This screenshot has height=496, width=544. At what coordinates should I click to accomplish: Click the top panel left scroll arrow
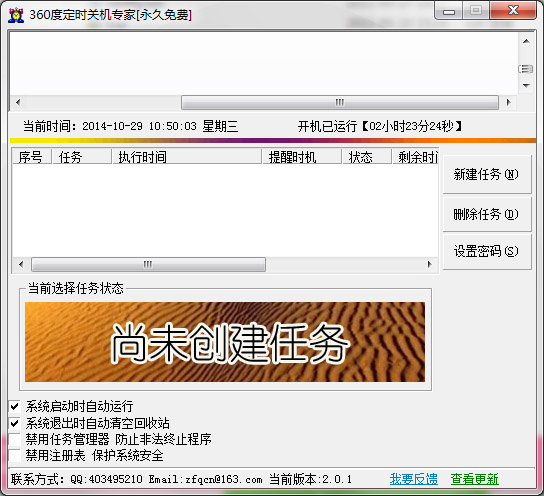tap(18, 102)
